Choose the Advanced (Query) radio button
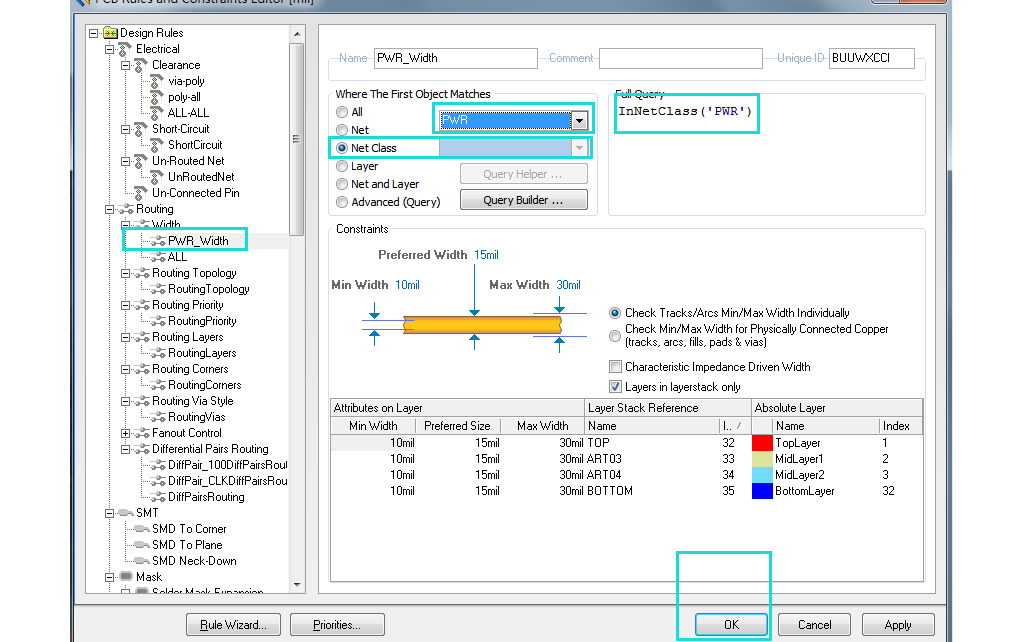The image size is (1024, 642). pos(342,202)
